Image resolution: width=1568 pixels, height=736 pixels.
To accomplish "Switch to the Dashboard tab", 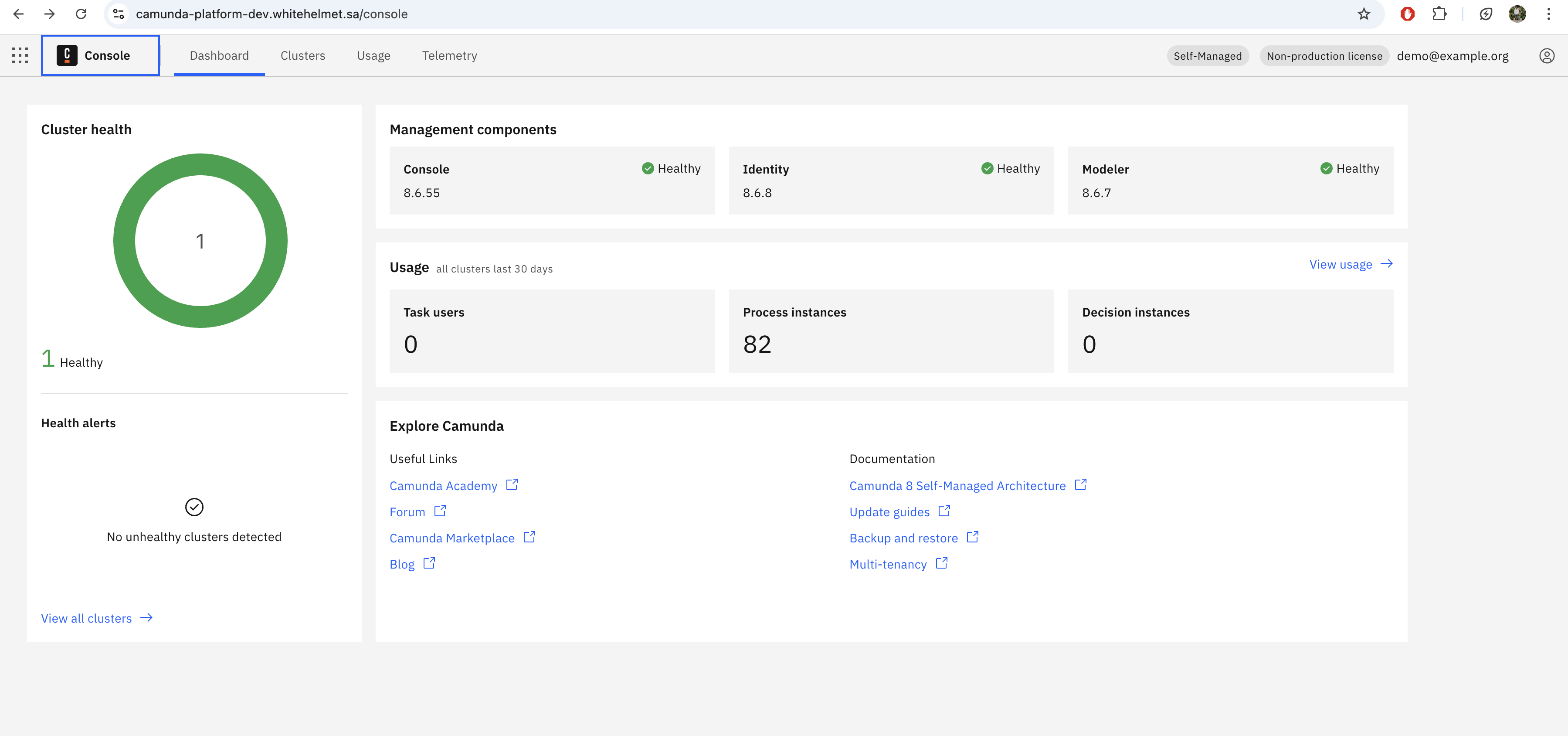I will [219, 55].
